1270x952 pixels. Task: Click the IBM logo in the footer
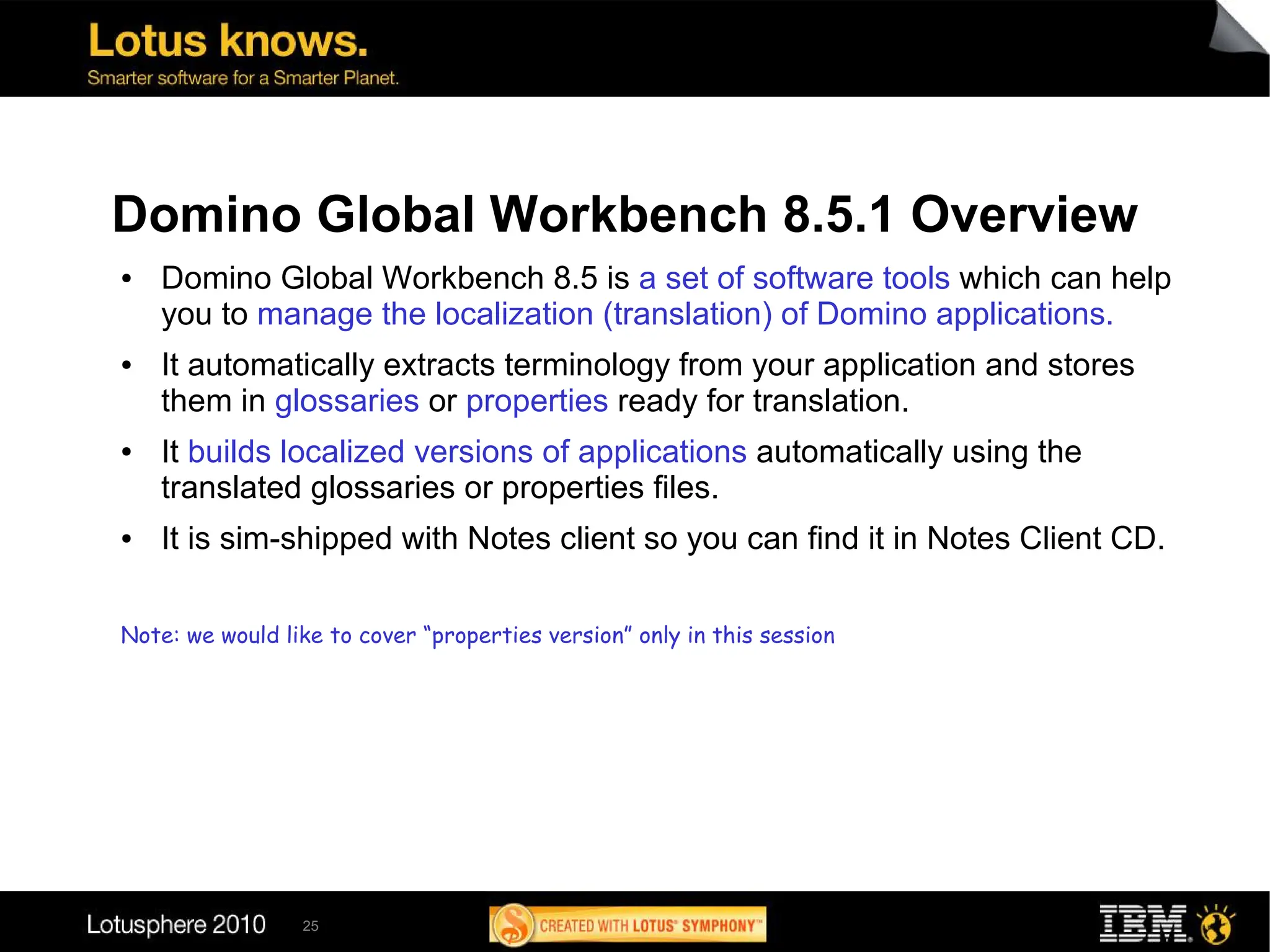[x=1145, y=923]
